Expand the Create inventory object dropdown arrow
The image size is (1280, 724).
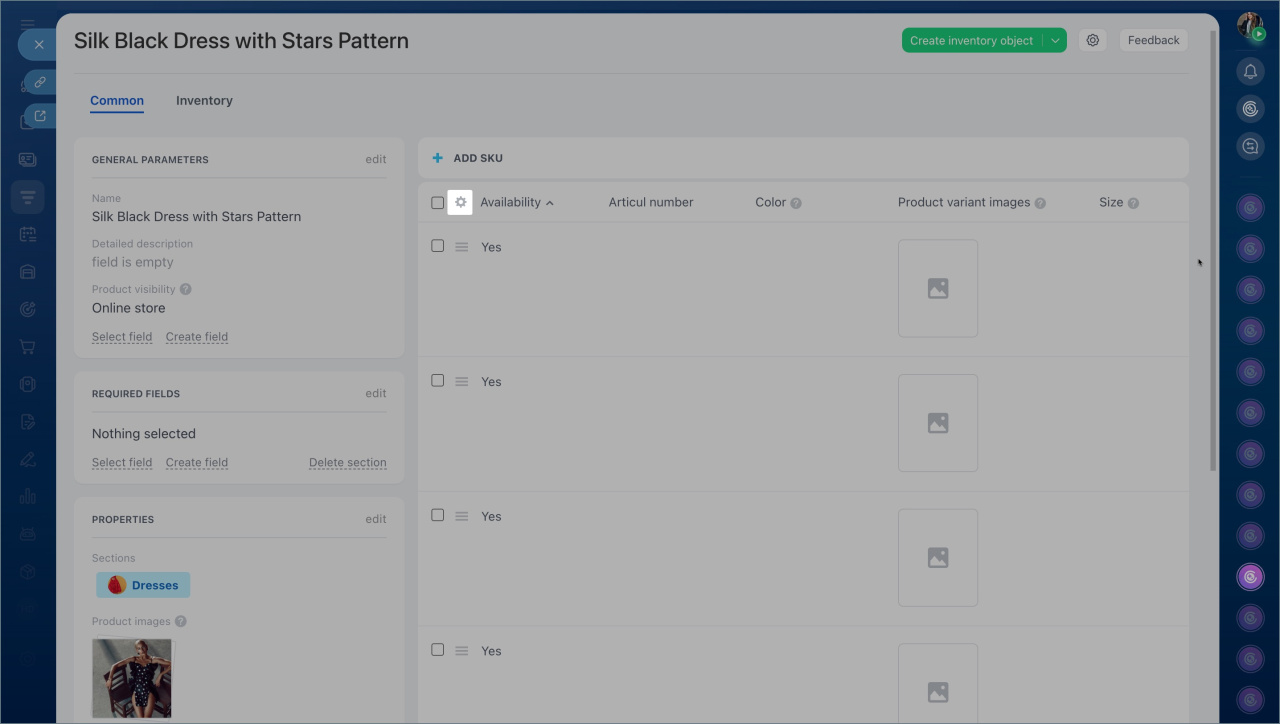1055,41
